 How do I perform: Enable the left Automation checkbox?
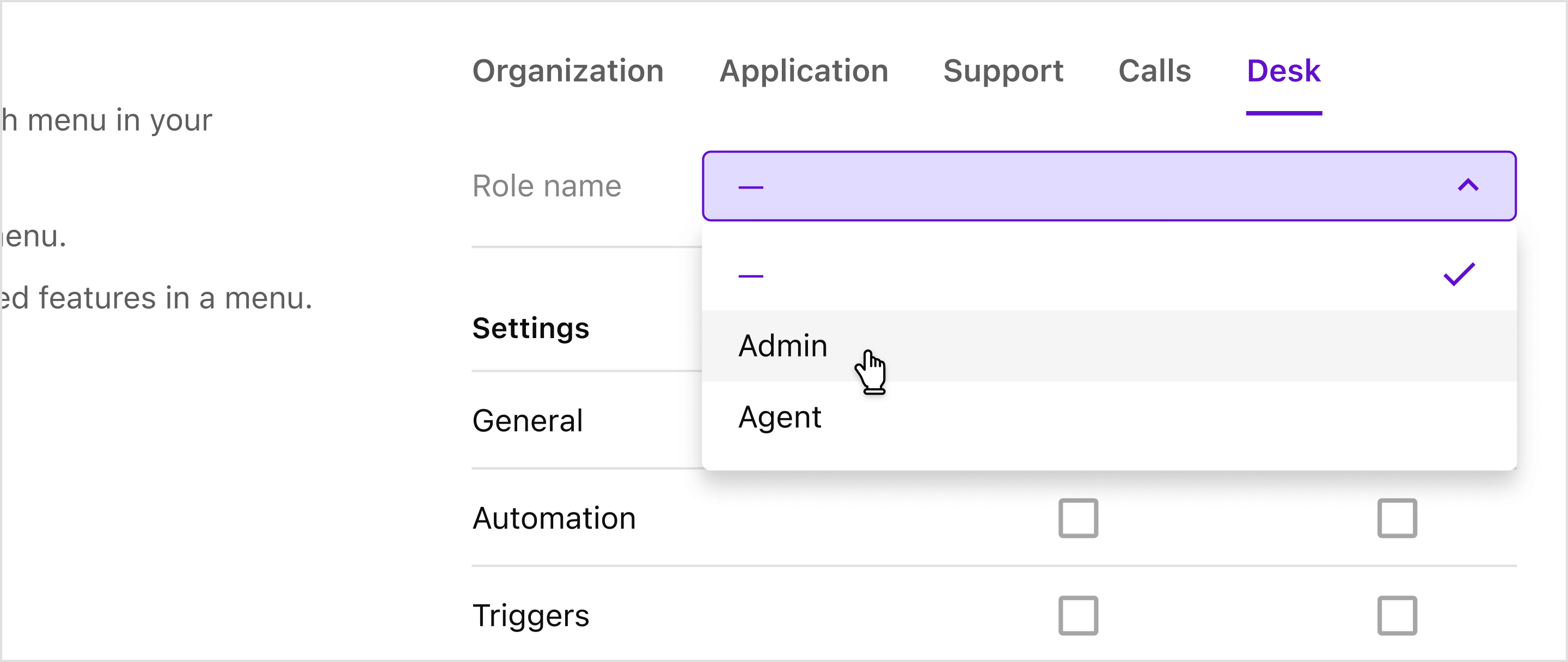click(1079, 518)
